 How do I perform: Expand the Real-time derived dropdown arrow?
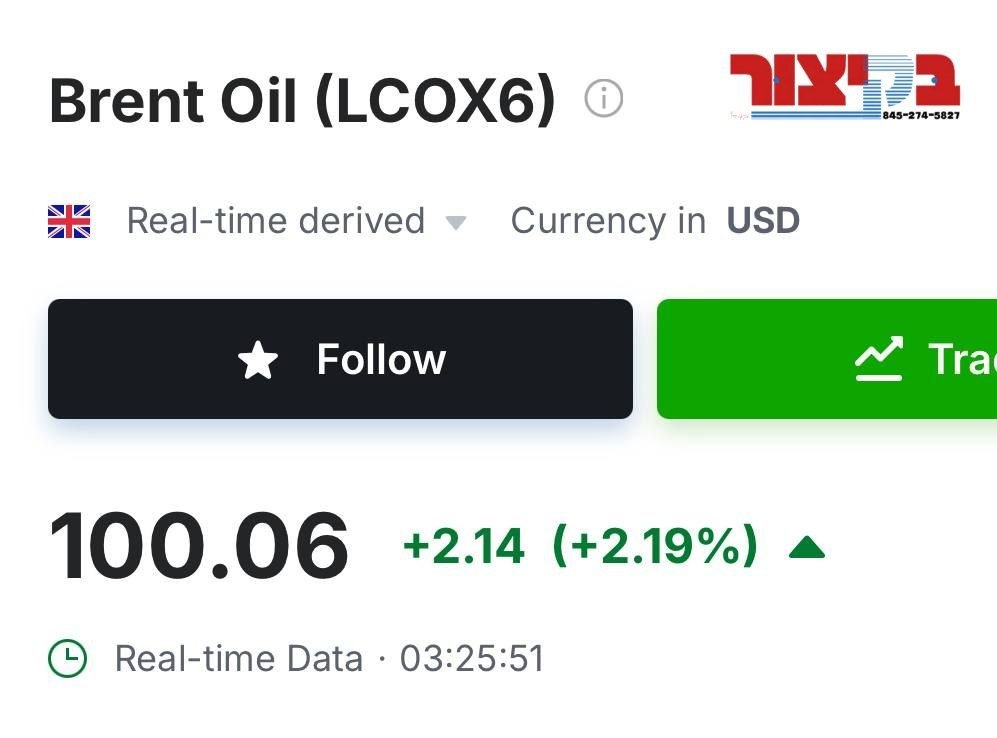(456, 222)
